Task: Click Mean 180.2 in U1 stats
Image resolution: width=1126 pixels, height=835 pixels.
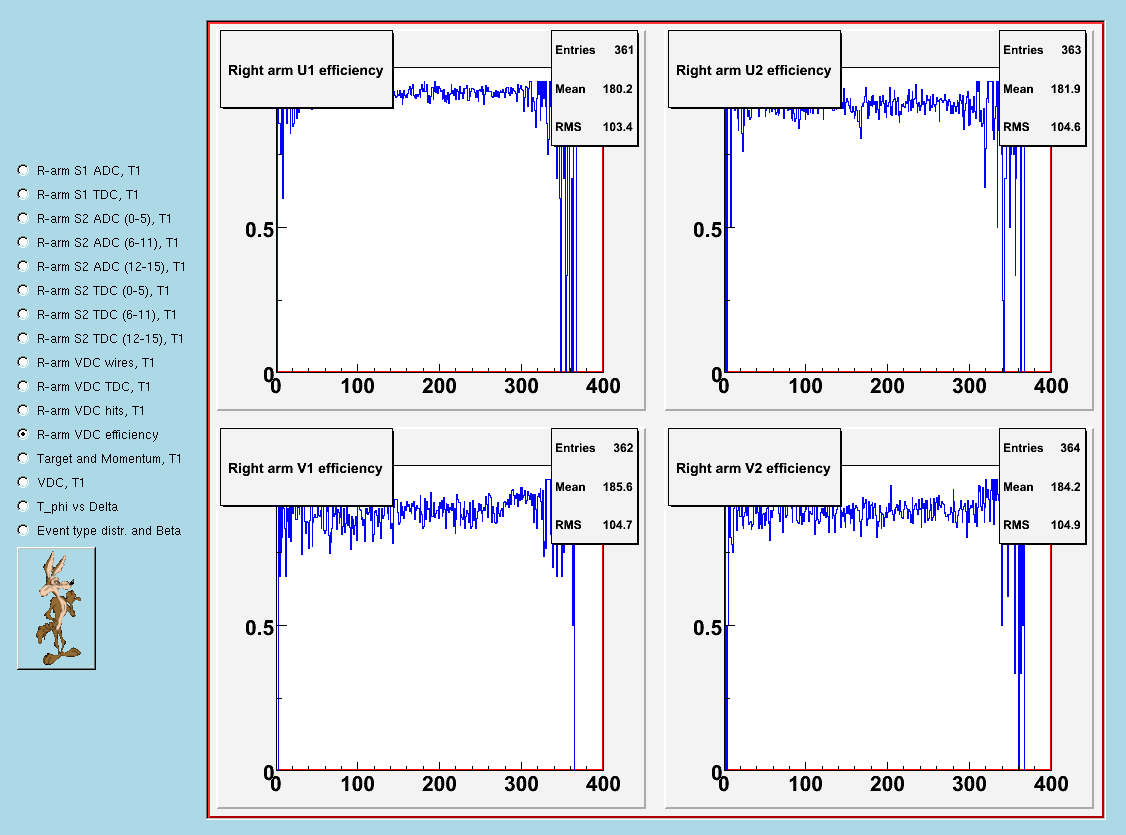Action: point(594,89)
